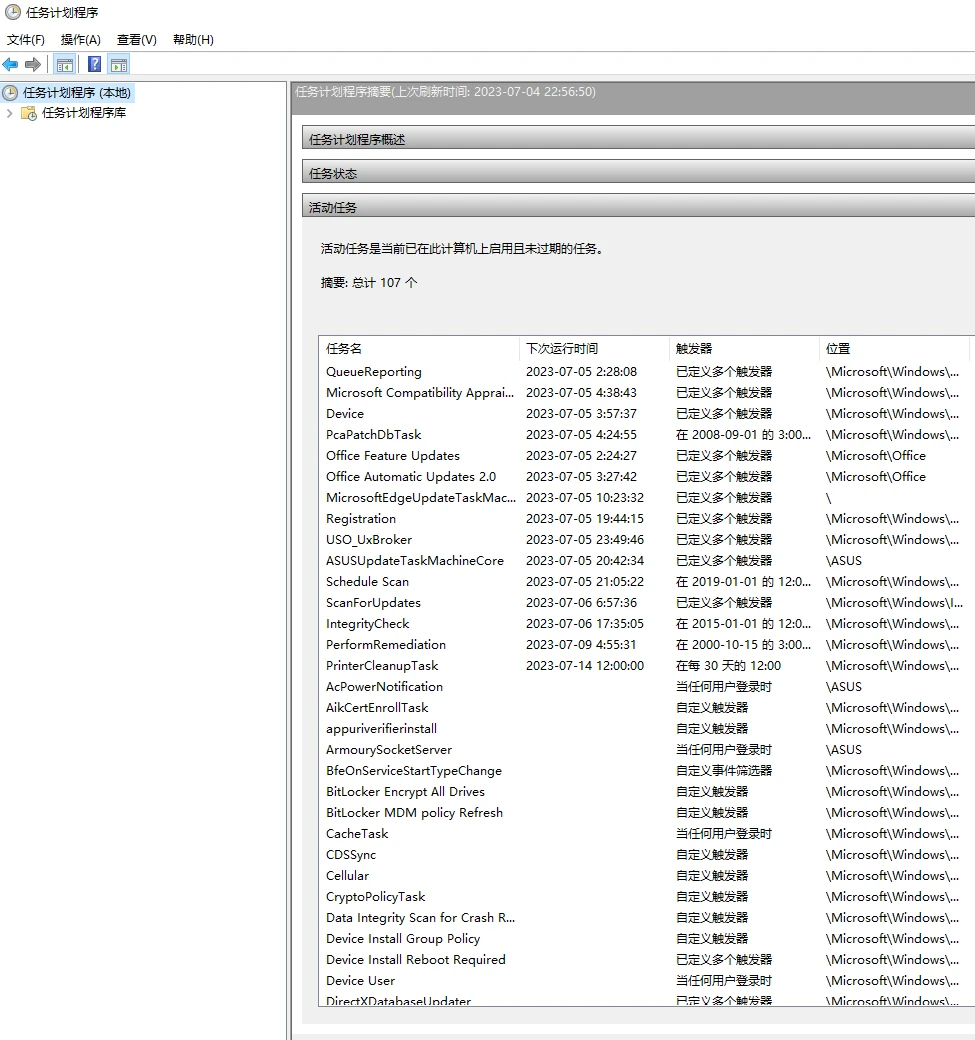Sort by the 任务名 column header
This screenshot has height=1040, width=975.
[419, 349]
